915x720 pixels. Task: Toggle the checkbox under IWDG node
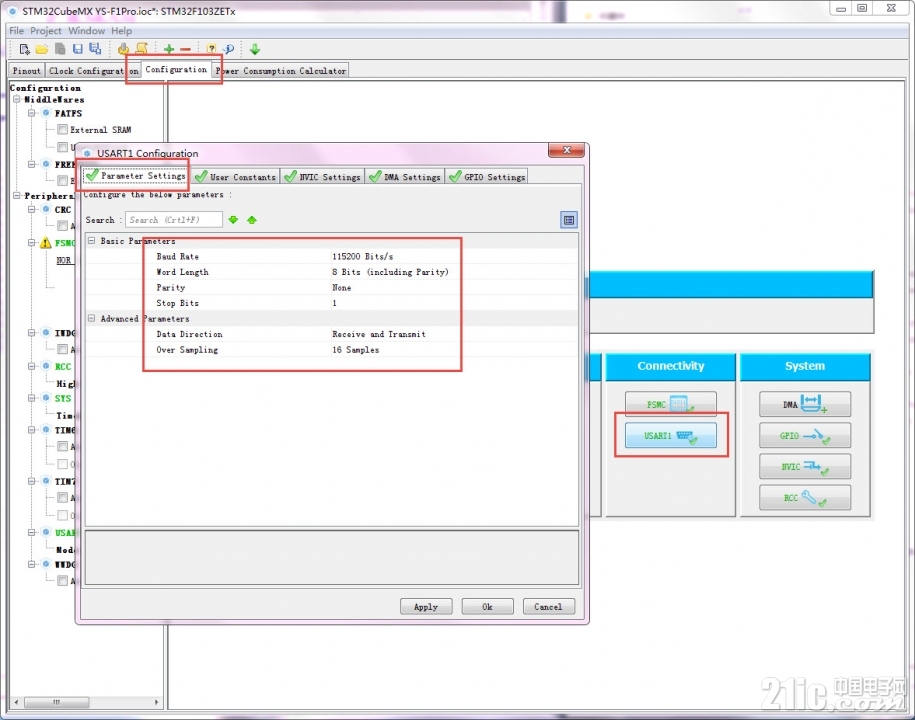pos(62,349)
